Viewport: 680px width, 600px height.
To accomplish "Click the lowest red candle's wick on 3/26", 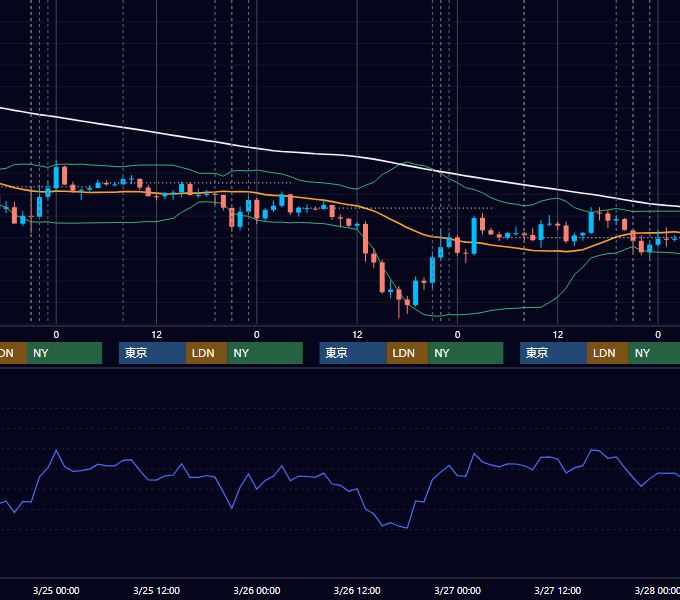I will [399, 311].
